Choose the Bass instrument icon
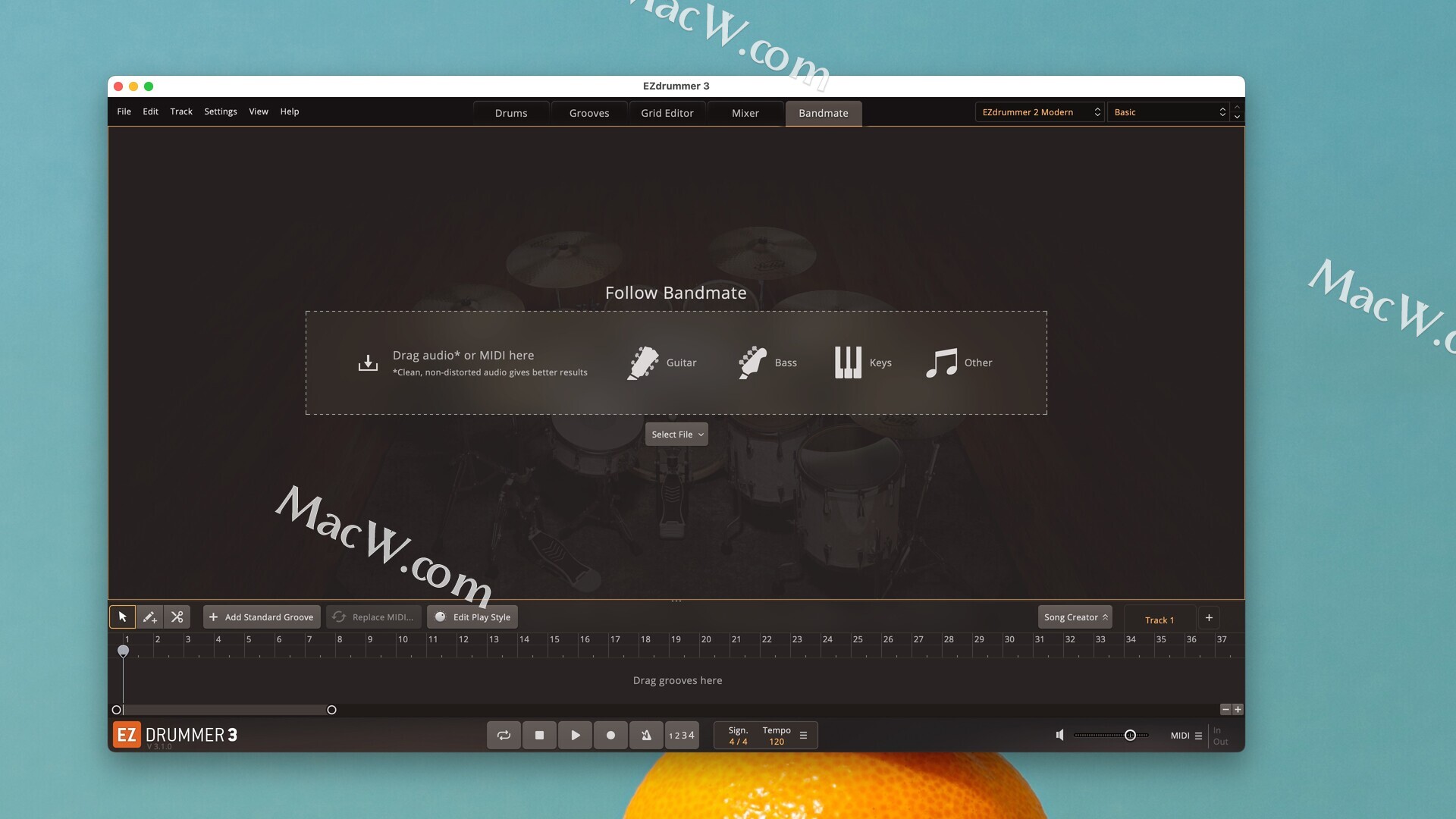 [x=752, y=362]
